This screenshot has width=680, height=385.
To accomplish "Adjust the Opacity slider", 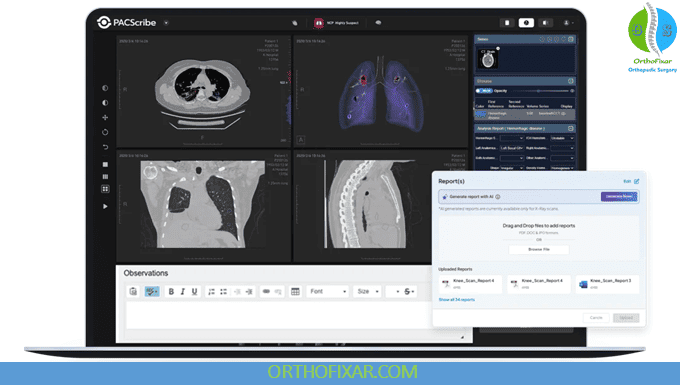I will [x=541, y=91].
